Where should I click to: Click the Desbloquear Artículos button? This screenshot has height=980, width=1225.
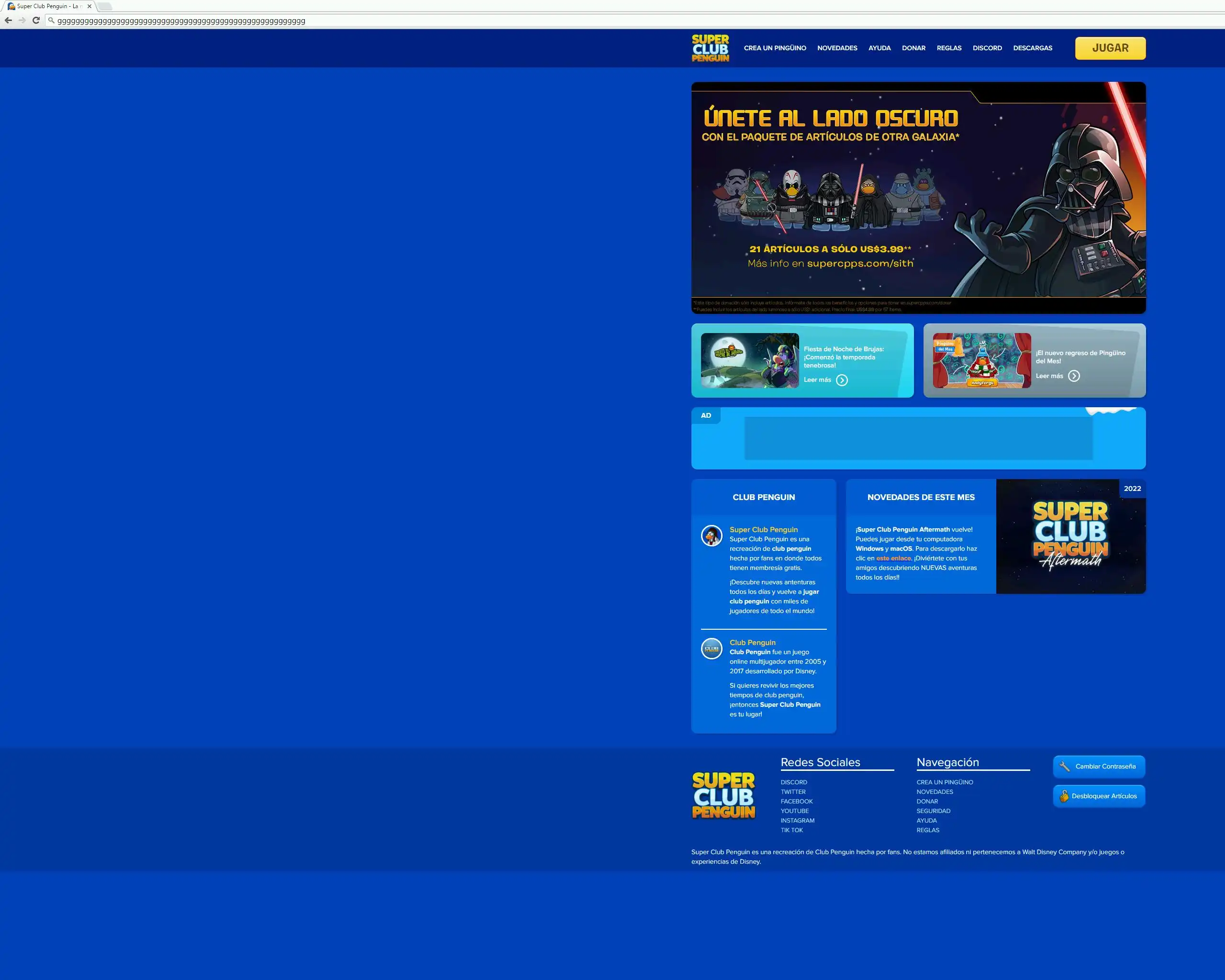click(x=1098, y=796)
